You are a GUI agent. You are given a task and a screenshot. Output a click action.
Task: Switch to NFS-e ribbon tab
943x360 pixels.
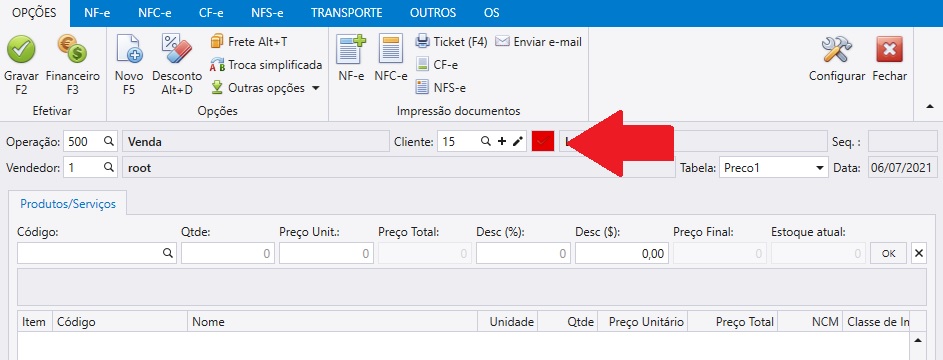[267, 13]
